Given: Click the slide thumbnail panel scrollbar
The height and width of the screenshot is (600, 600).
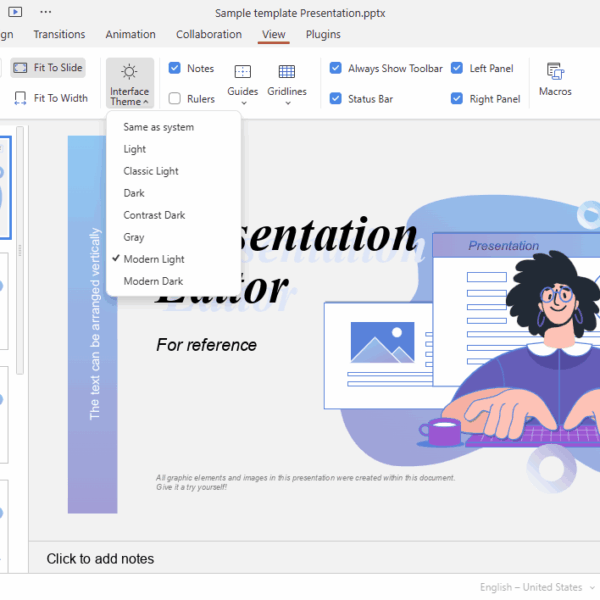Looking at the screenshot, I should (20, 250).
